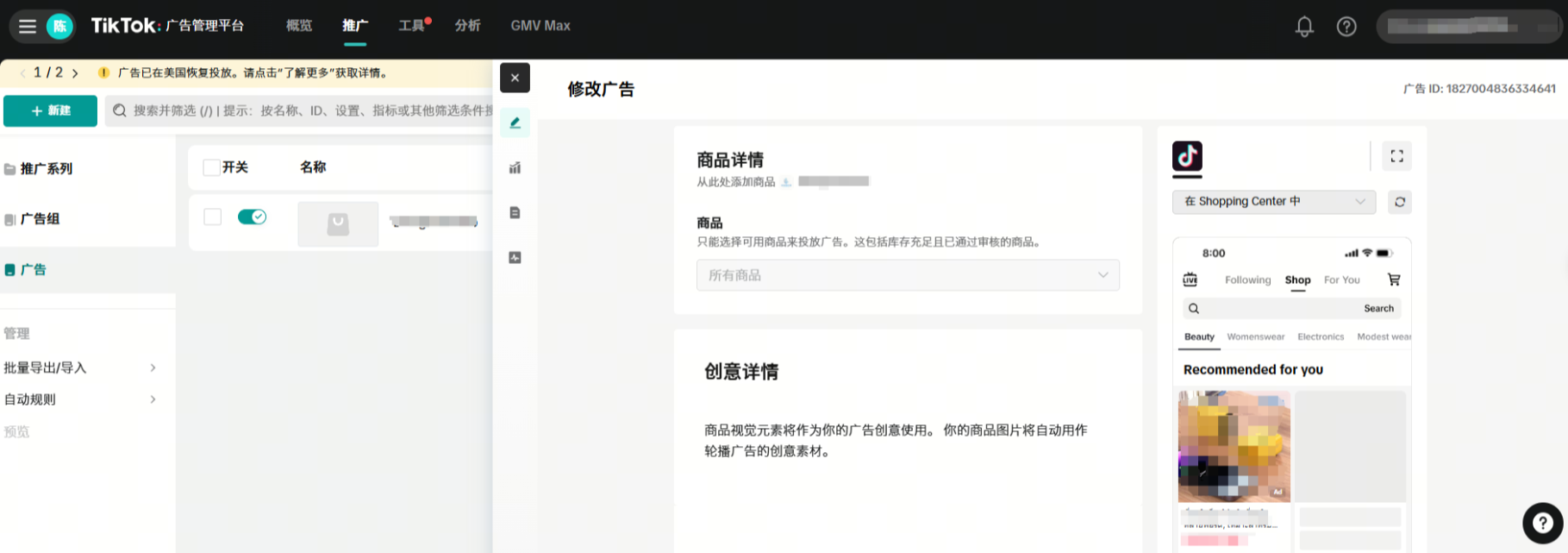The image size is (1568, 553).
Task: Open the 分析 tab
Action: click(468, 26)
